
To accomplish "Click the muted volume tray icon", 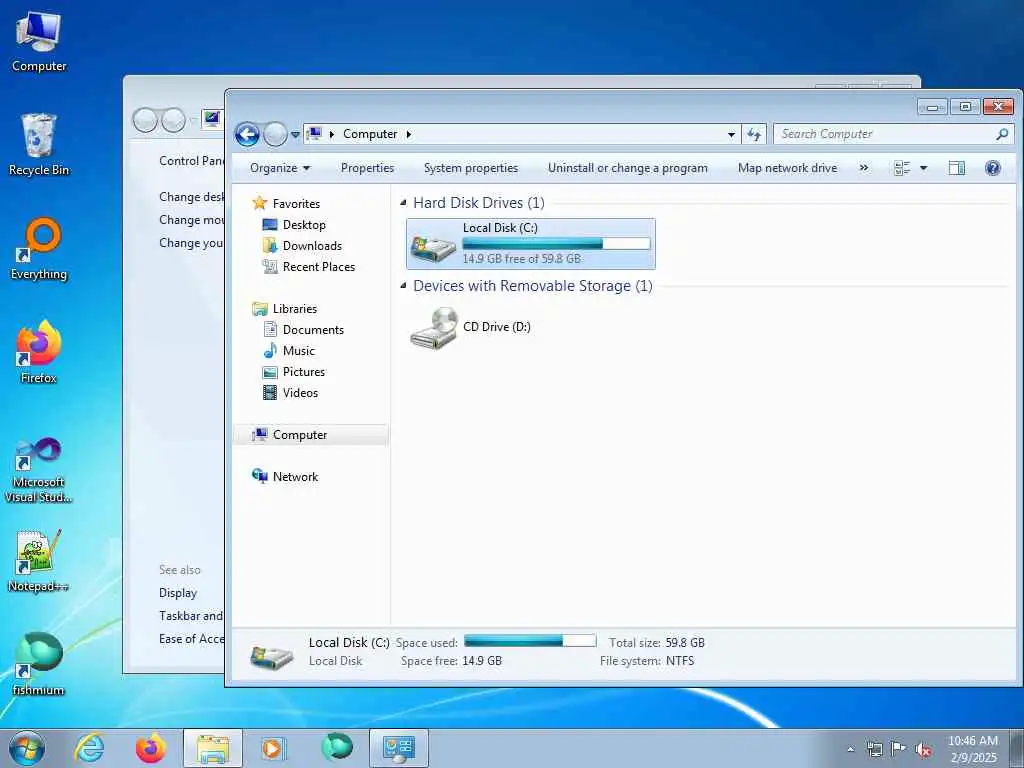I will click(923, 749).
